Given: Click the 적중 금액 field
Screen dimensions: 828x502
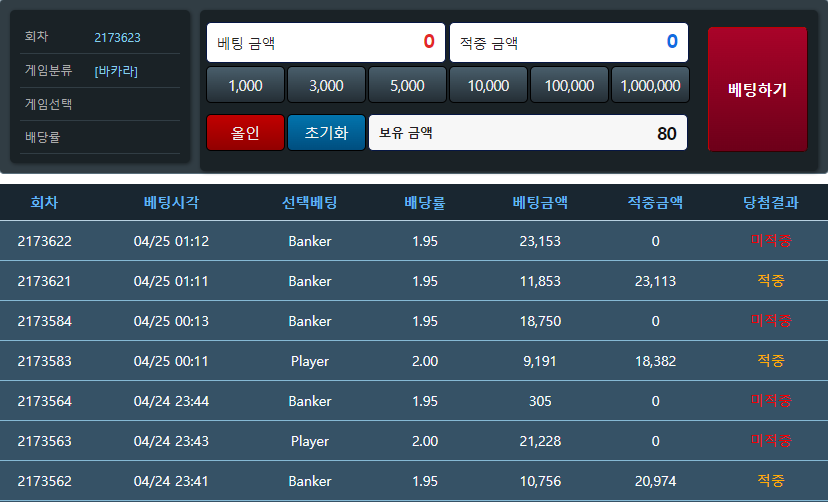Looking at the screenshot, I should [x=568, y=43].
